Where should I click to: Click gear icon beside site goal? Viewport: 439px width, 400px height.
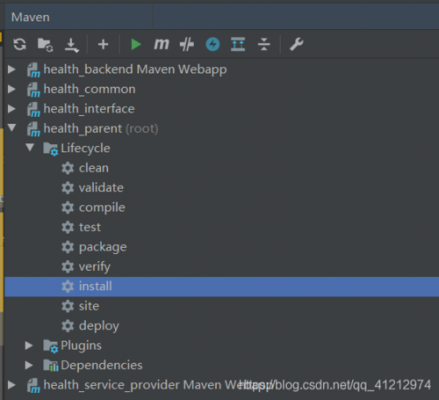click(68, 306)
